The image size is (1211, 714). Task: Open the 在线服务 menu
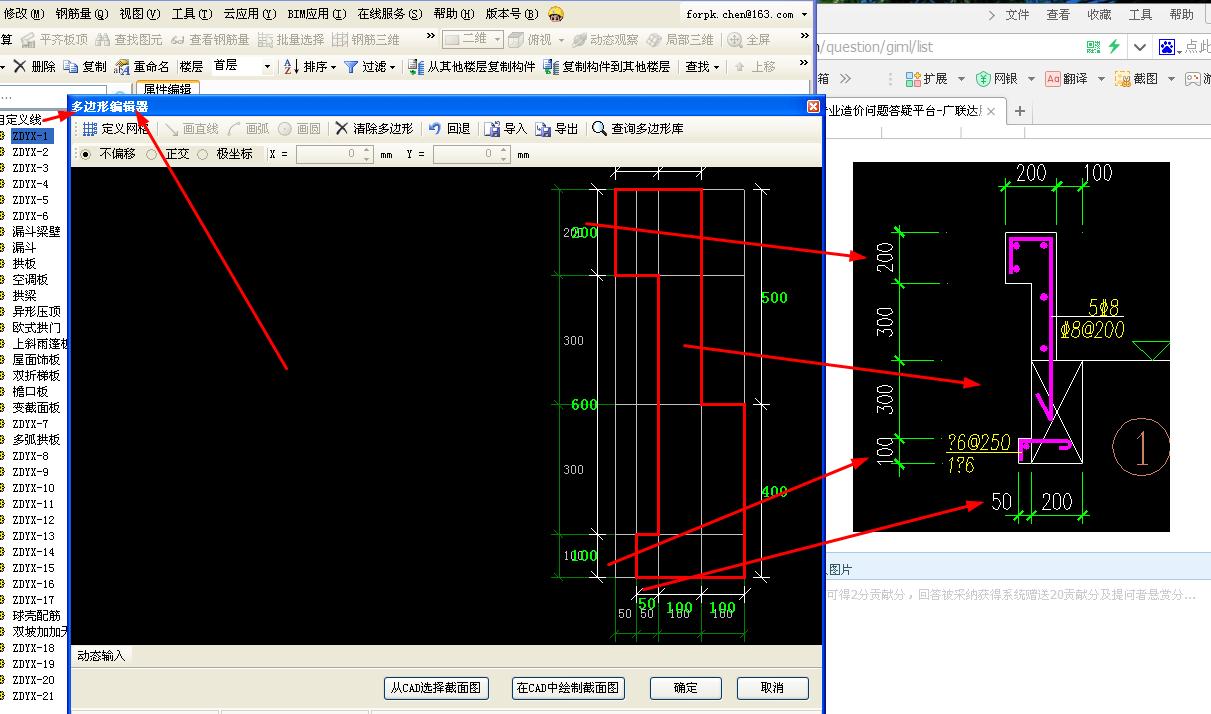pos(389,14)
